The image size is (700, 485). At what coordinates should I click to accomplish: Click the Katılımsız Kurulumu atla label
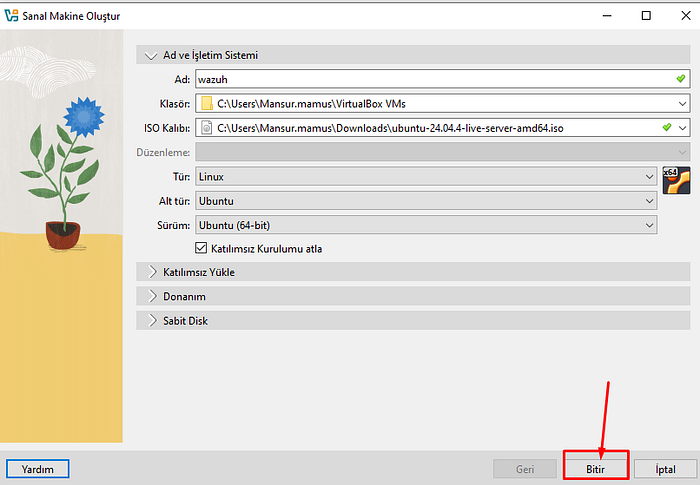(x=267, y=249)
